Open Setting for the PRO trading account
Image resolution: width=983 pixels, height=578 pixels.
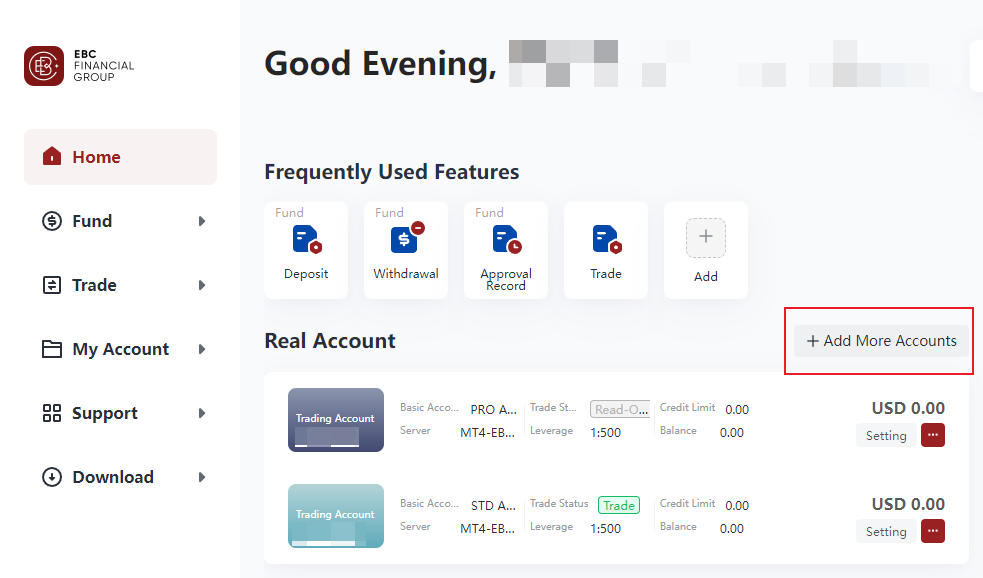pos(885,436)
